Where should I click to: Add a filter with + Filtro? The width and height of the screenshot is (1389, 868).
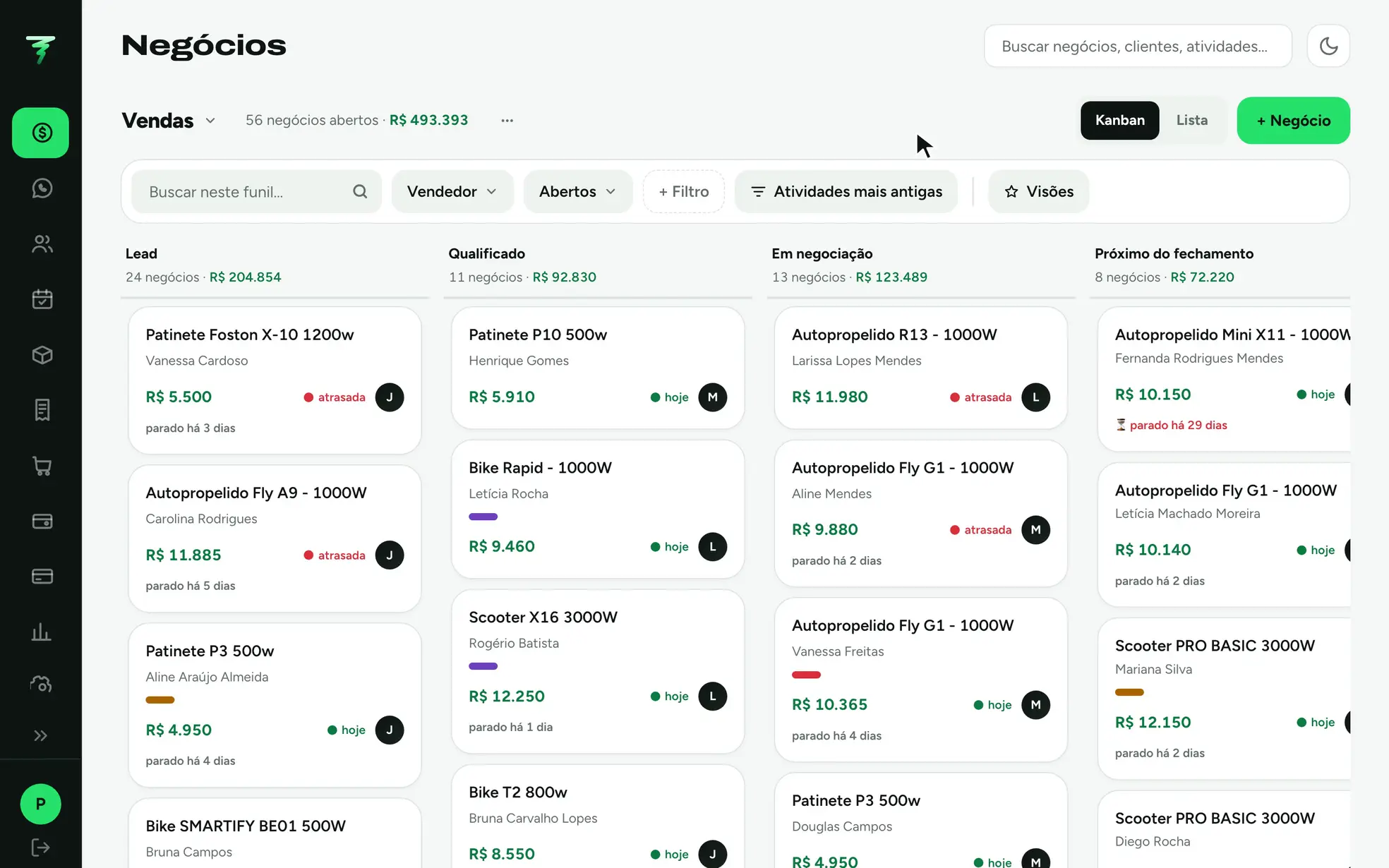point(683,191)
